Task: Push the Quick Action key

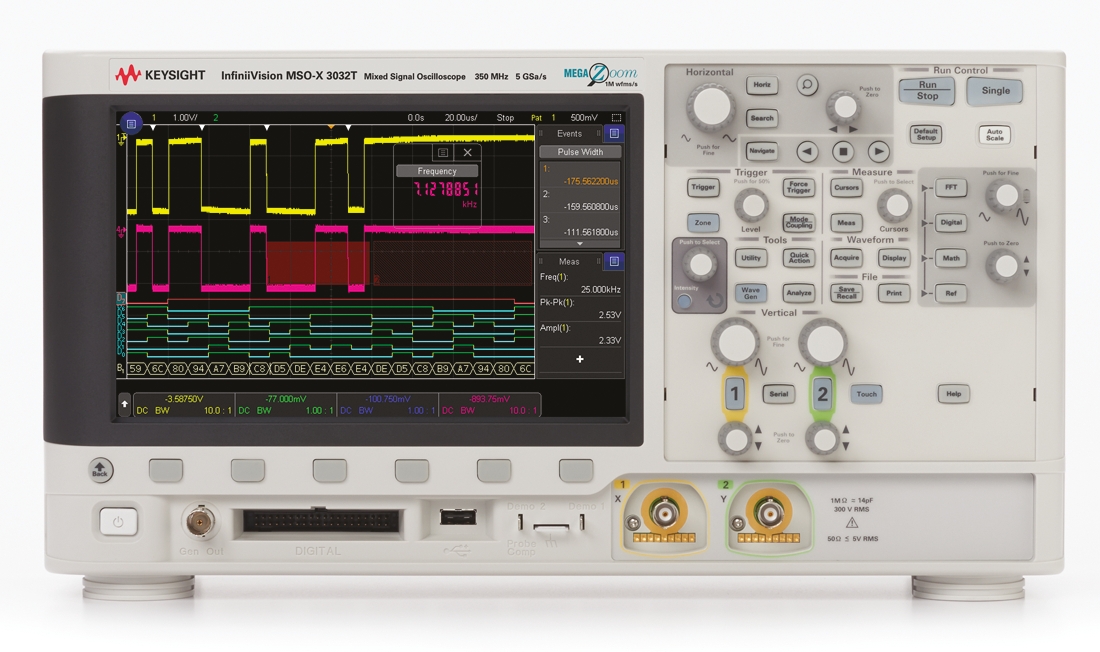Action: (798, 258)
